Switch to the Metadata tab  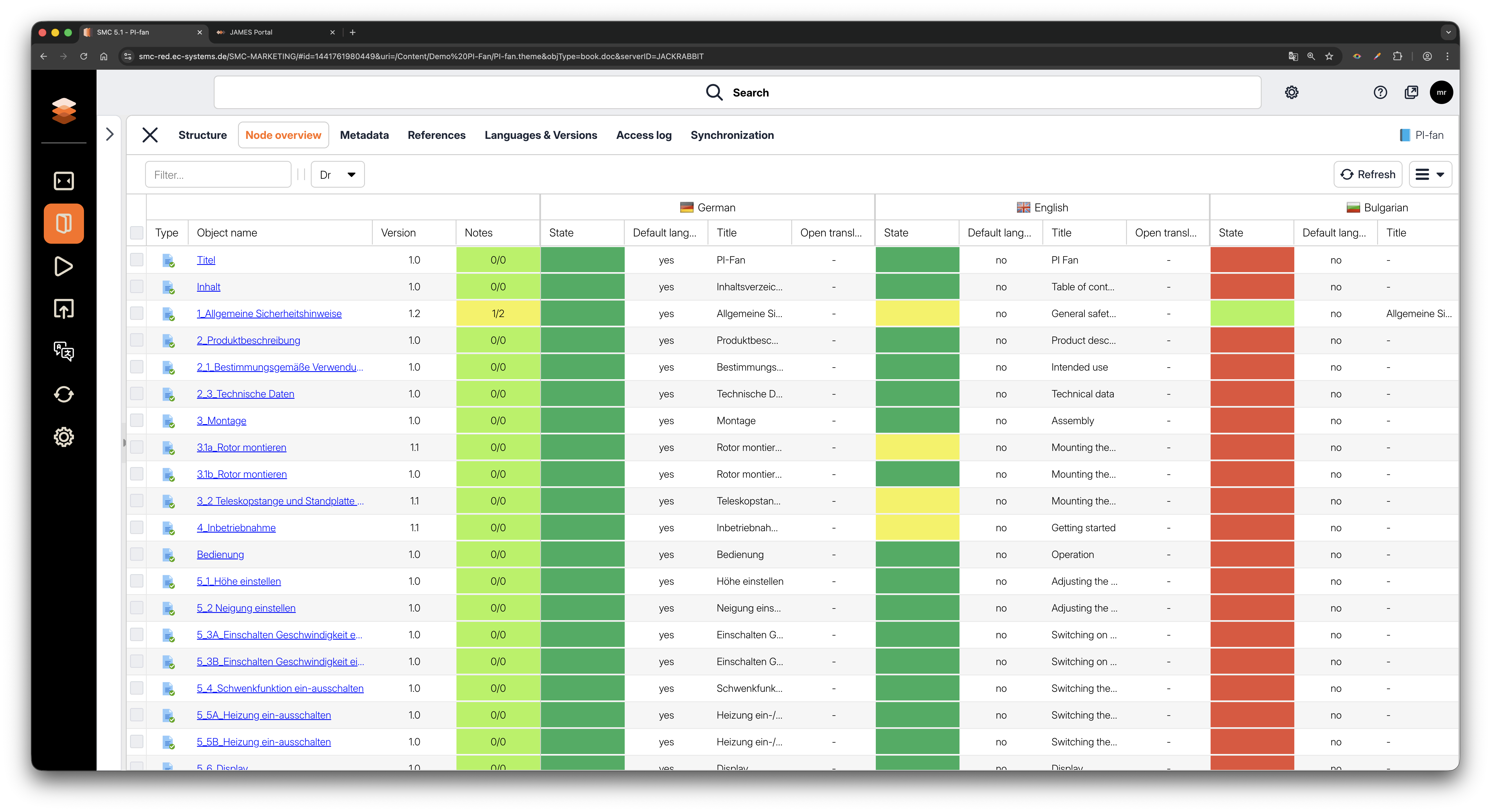(x=364, y=135)
